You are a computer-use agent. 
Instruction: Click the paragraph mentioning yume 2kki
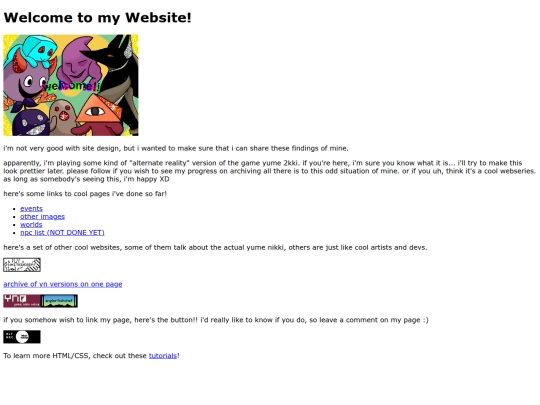[270, 171]
